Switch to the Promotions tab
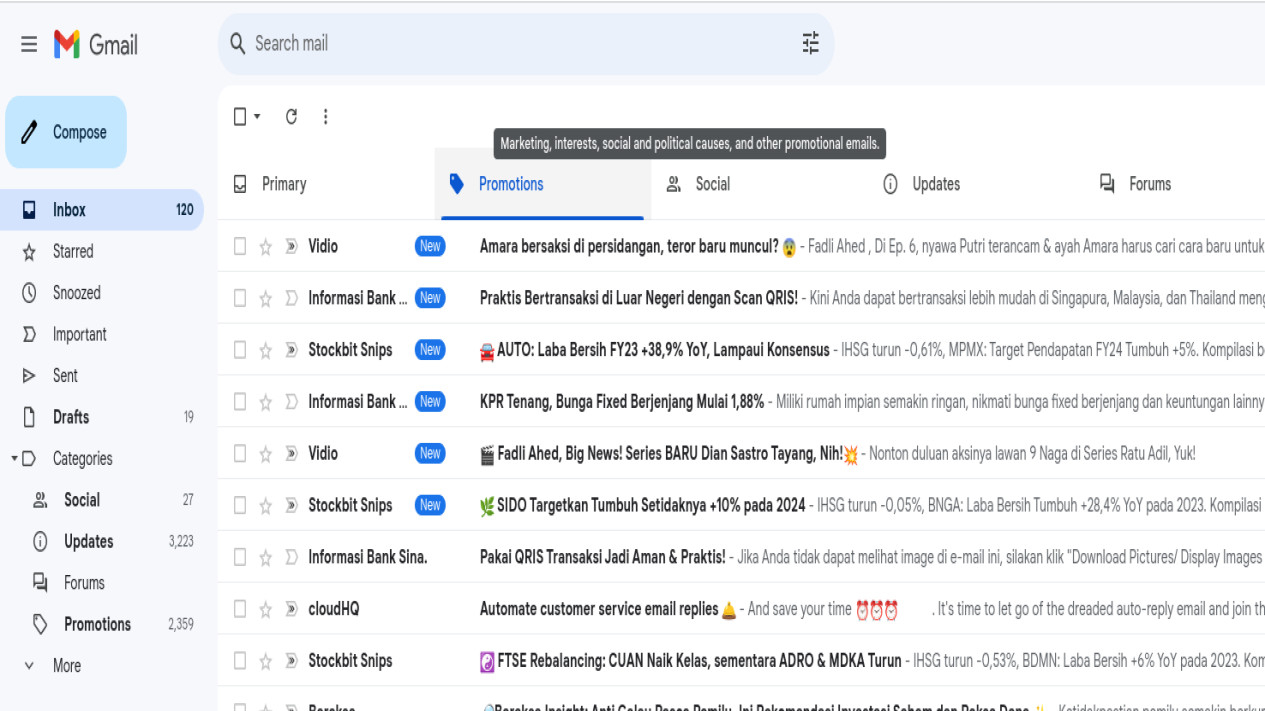The height and width of the screenshot is (711, 1265). tap(543, 184)
